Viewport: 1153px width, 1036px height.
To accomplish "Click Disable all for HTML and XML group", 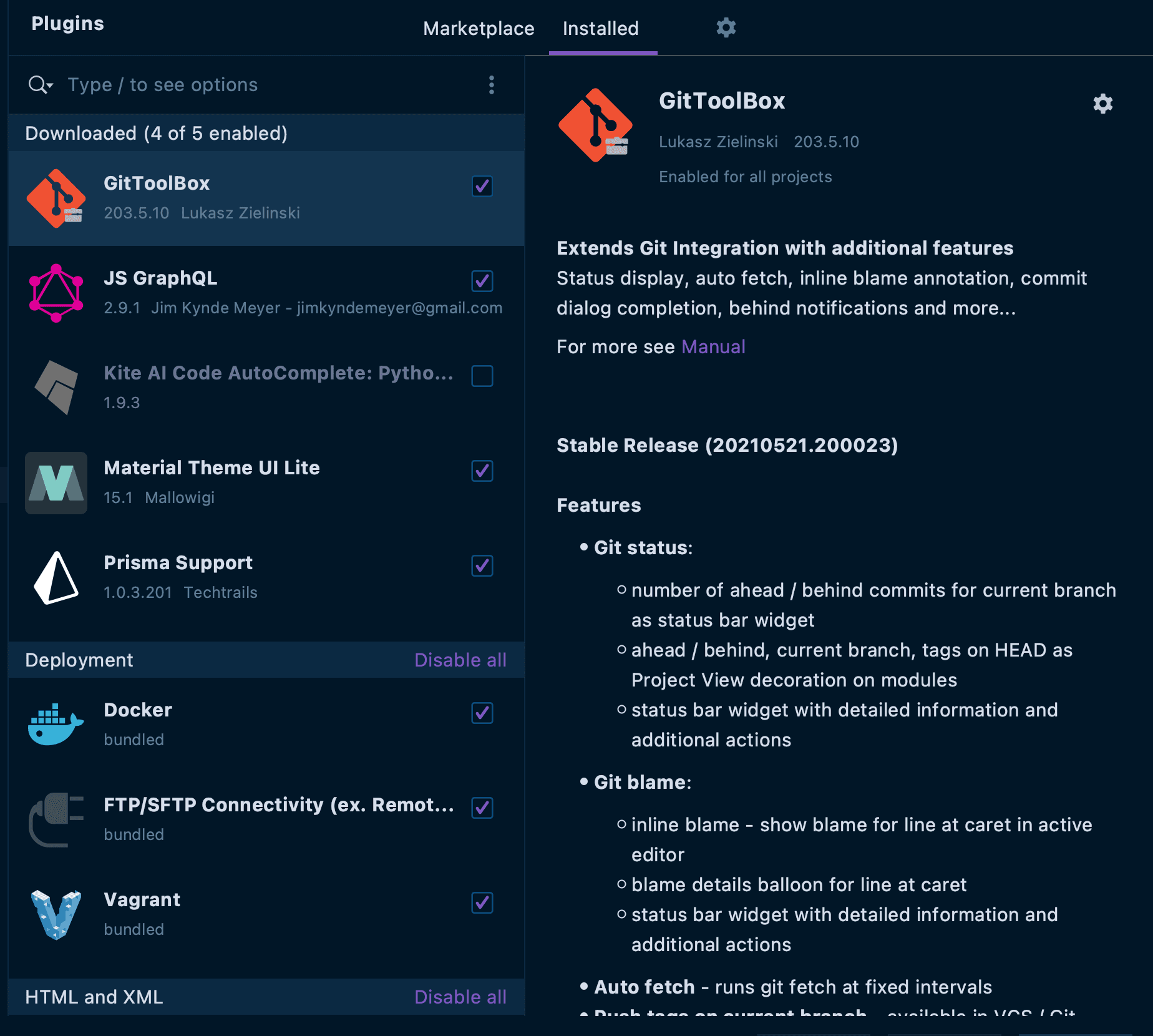I will (x=460, y=997).
